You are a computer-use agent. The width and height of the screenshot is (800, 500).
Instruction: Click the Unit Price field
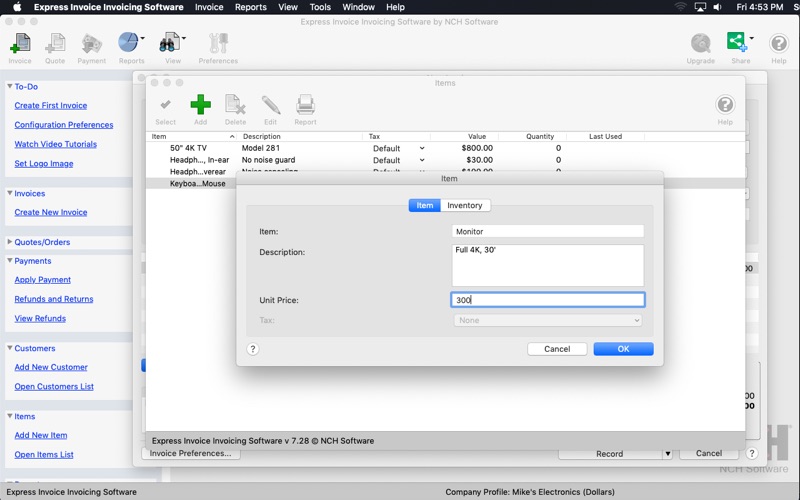pos(547,299)
